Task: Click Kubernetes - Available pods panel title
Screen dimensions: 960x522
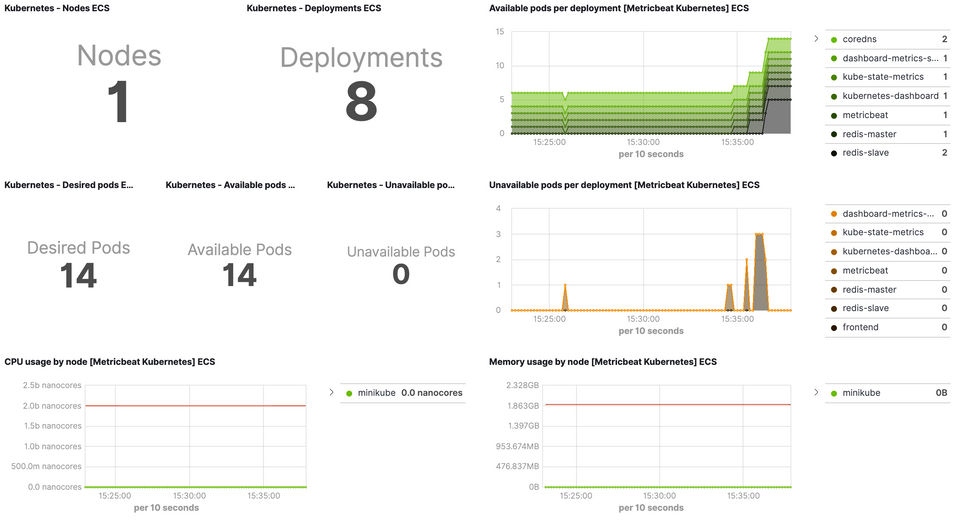Action: pyautogui.click(x=230, y=185)
